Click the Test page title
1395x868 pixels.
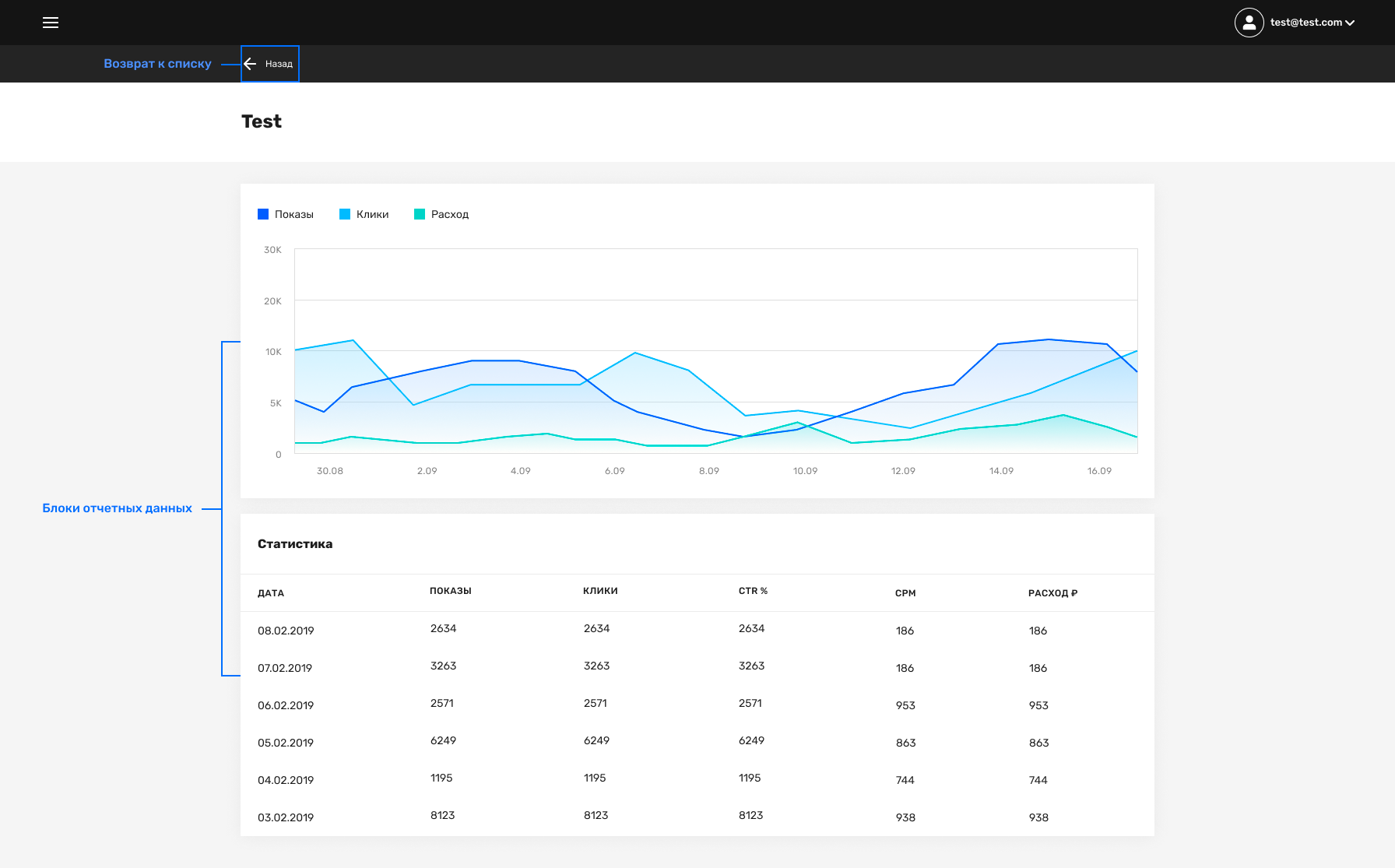coord(262,121)
